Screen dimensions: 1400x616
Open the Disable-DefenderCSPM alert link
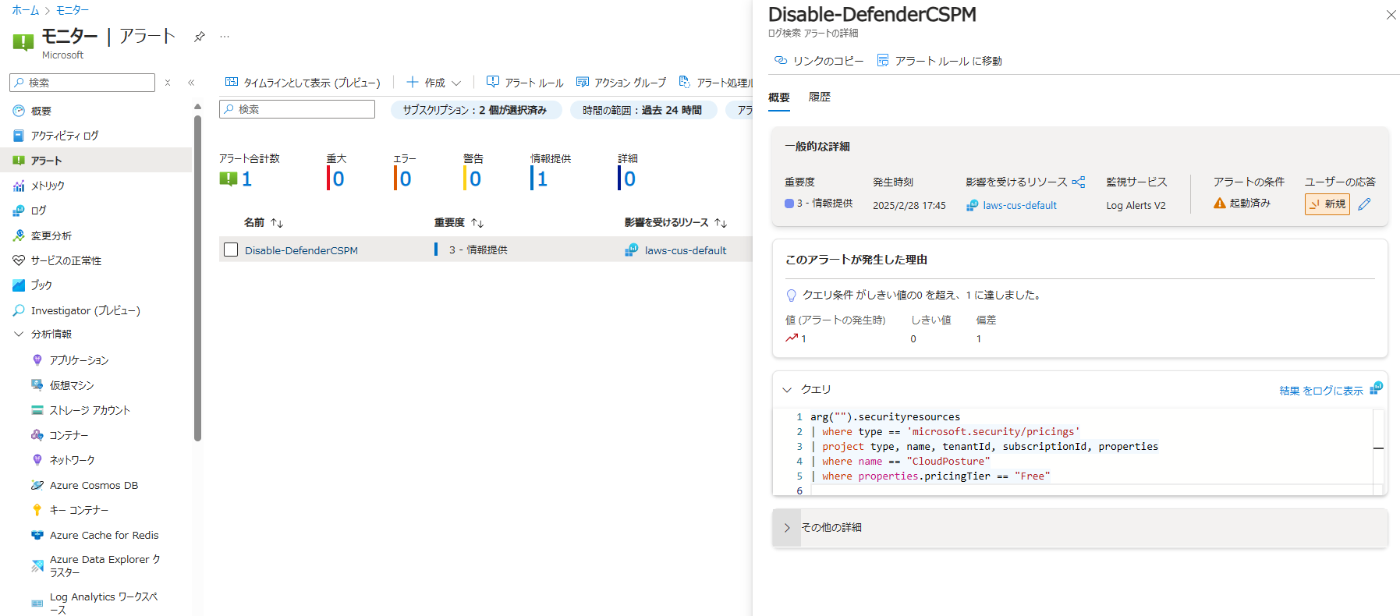pyautogui.click(x=301, y=250)
